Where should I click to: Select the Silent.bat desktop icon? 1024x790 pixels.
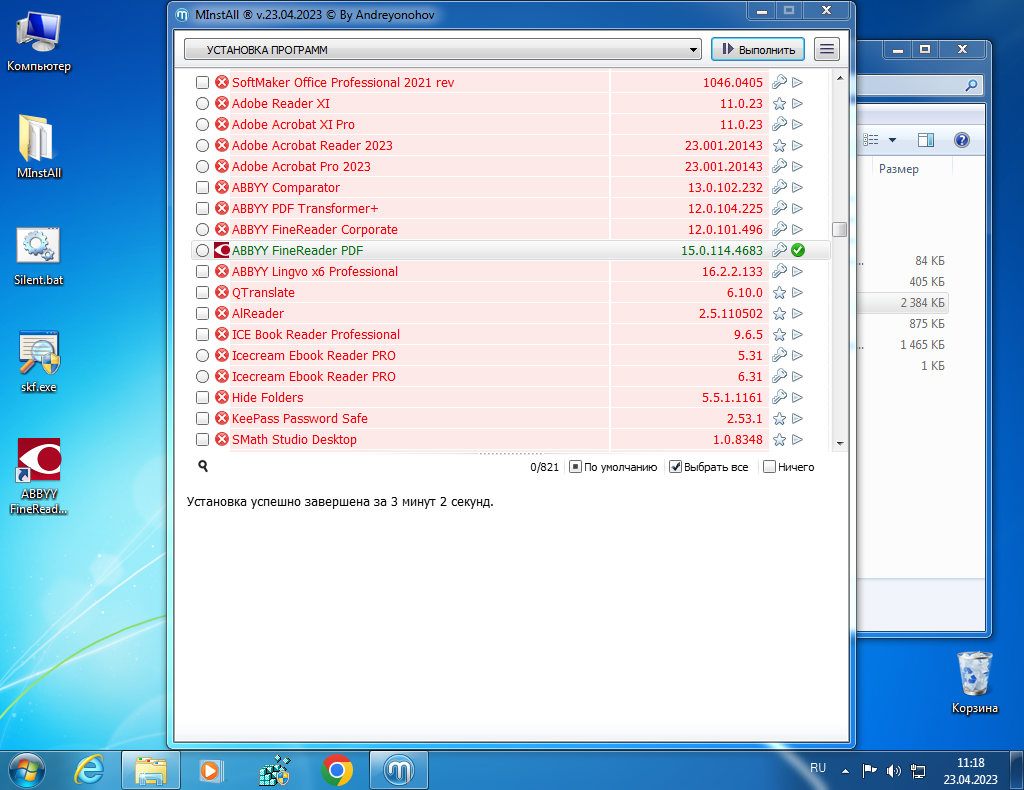(x=39, y=257)
